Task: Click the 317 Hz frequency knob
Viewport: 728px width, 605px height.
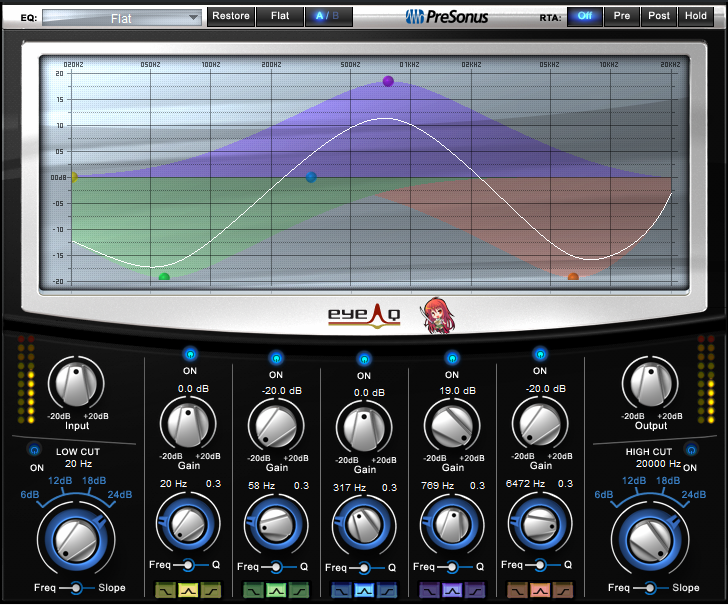Action: 364,526
